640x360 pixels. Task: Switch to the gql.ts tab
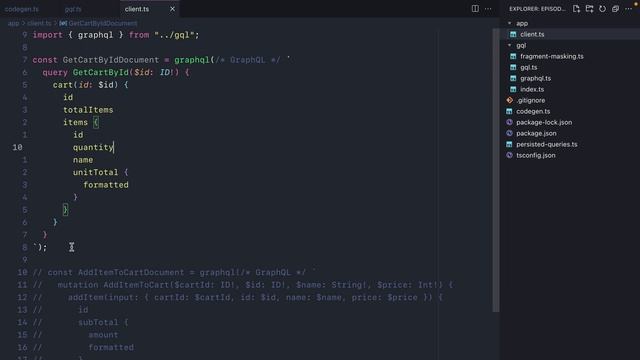(x=73, y=9)
